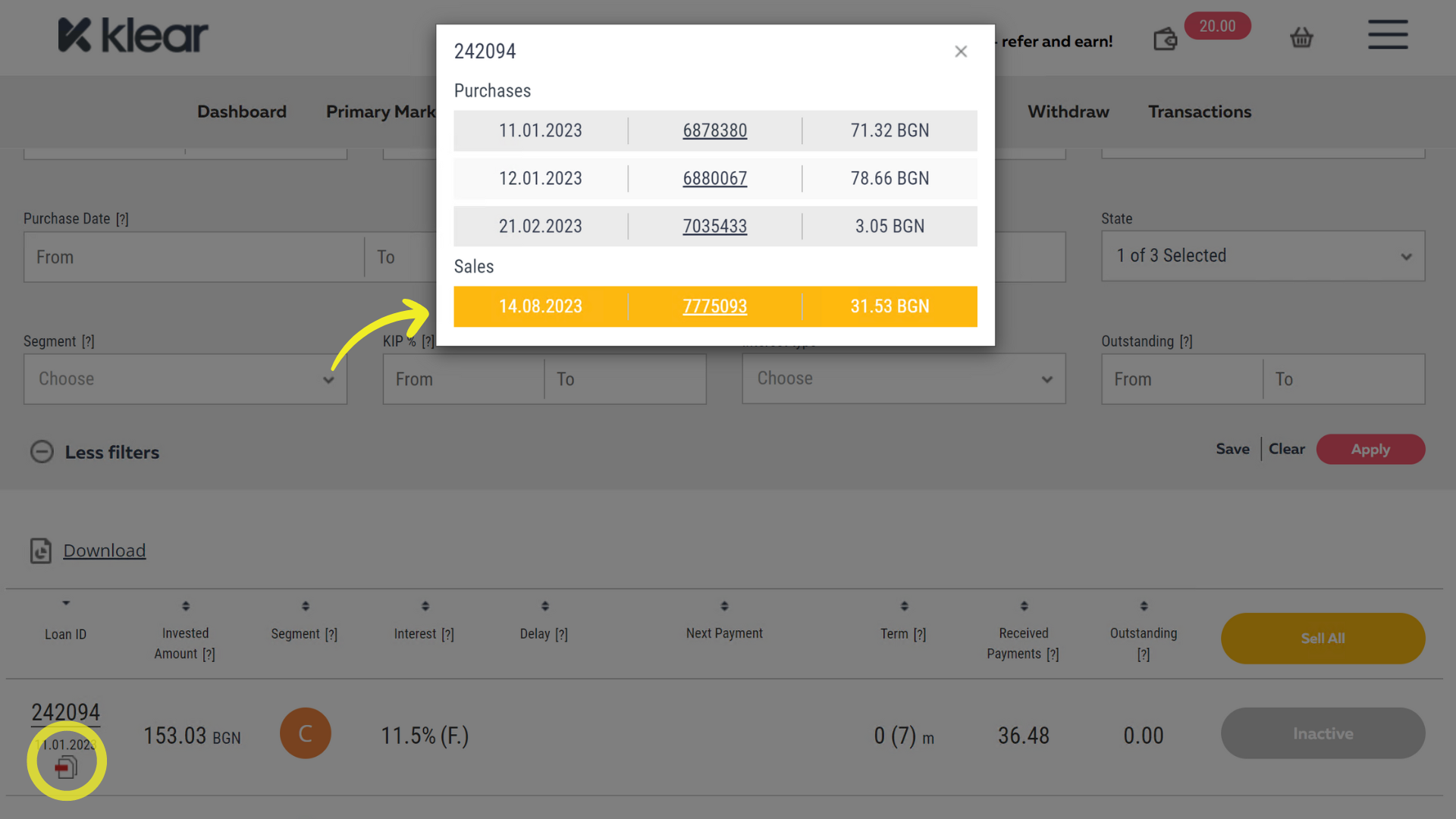This screenshot has height=819, width=1456.
Task: Click the yellow Sell All button
Action: [x=1323, y=639]
